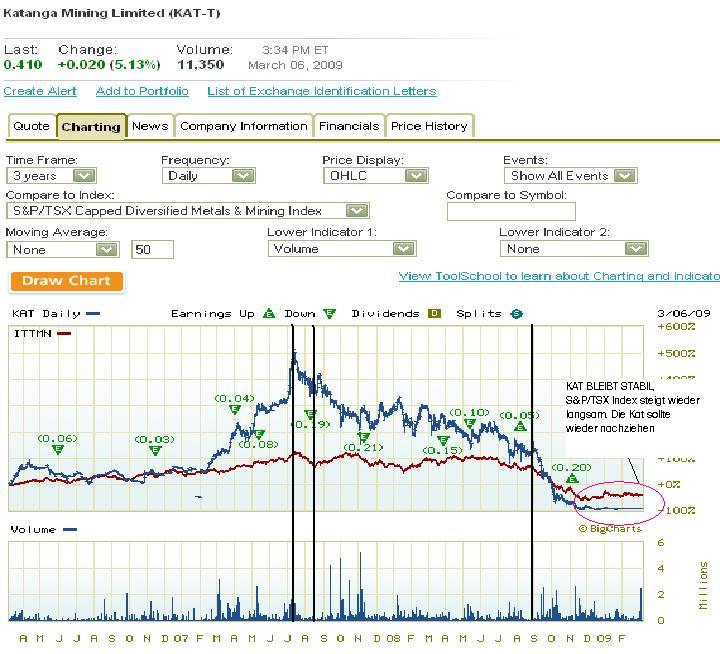720x654 pixels.
Task: Click the earnings marker under (0.03)
Action: click(x=155, y=451)
